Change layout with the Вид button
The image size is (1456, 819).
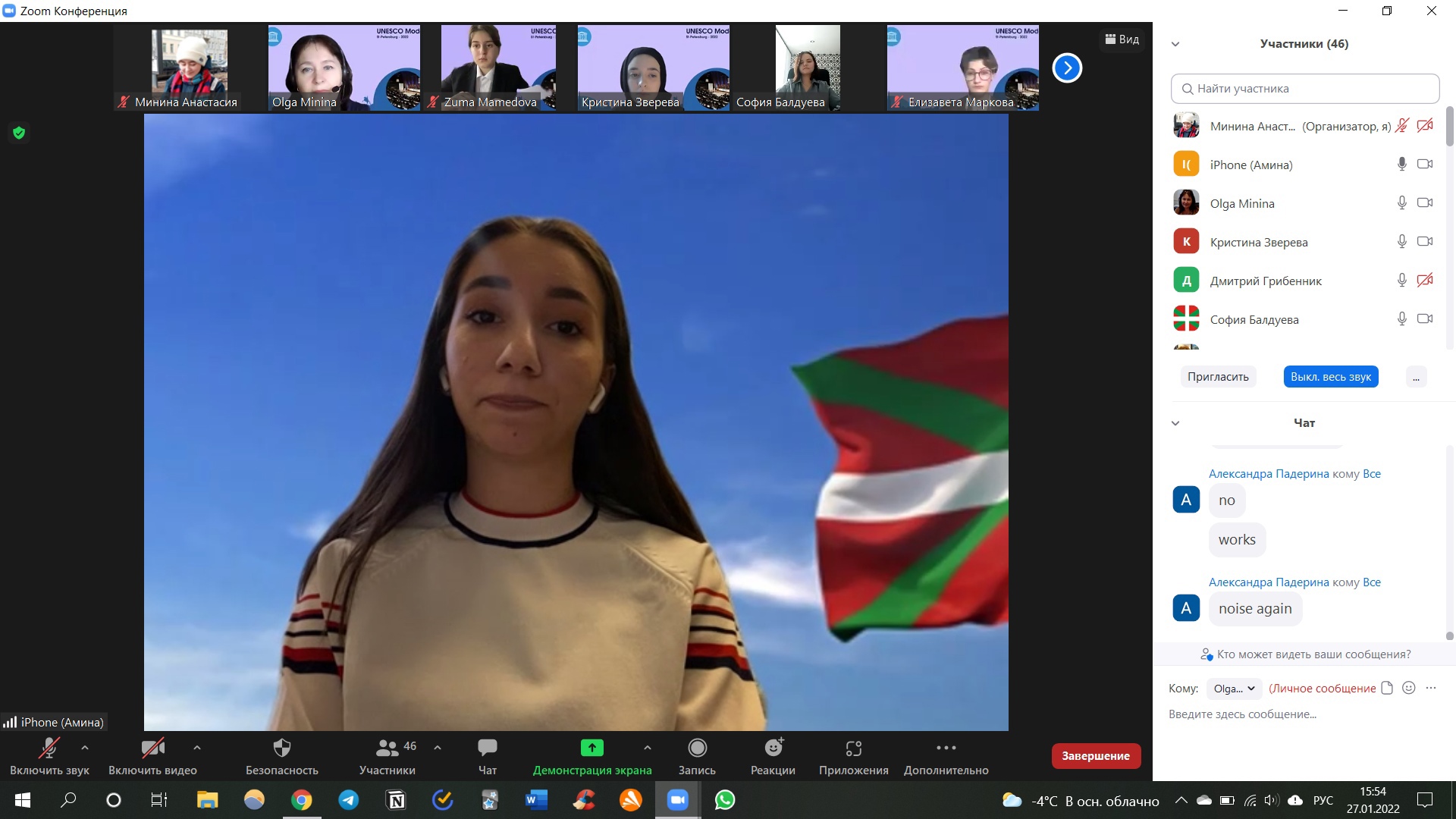point(1122,39)
